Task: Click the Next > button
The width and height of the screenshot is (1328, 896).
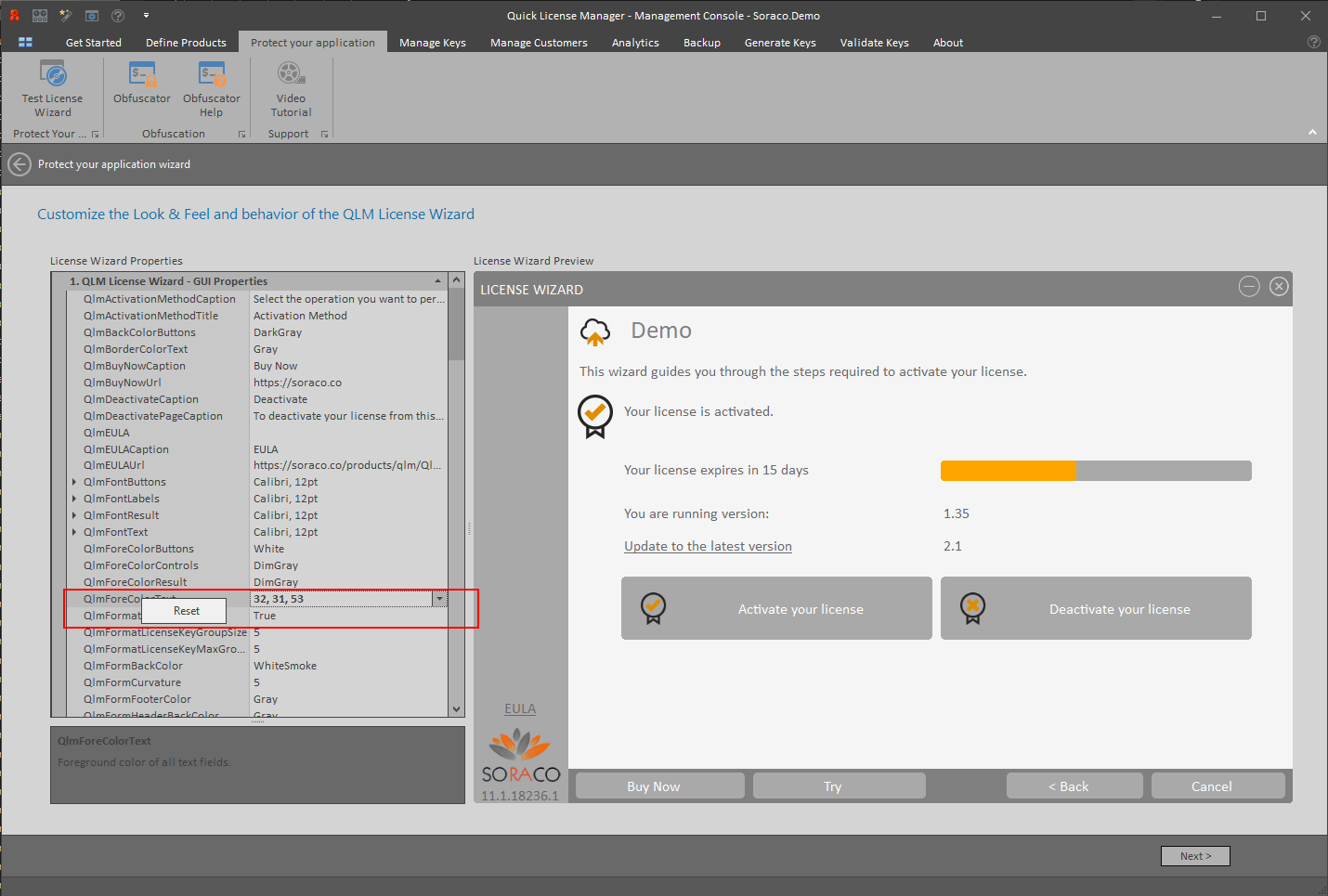Action: 1195,856
